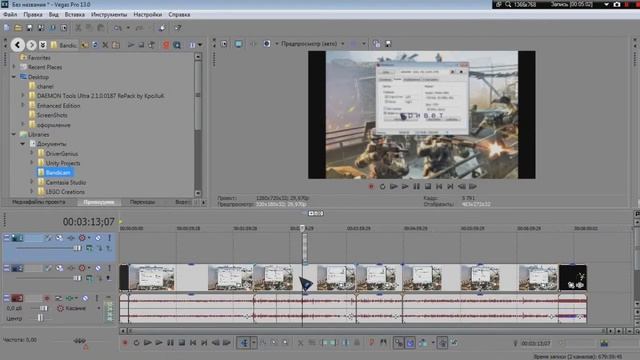
Task: Click loop playback button under the preview
Action: pos(382,187)
